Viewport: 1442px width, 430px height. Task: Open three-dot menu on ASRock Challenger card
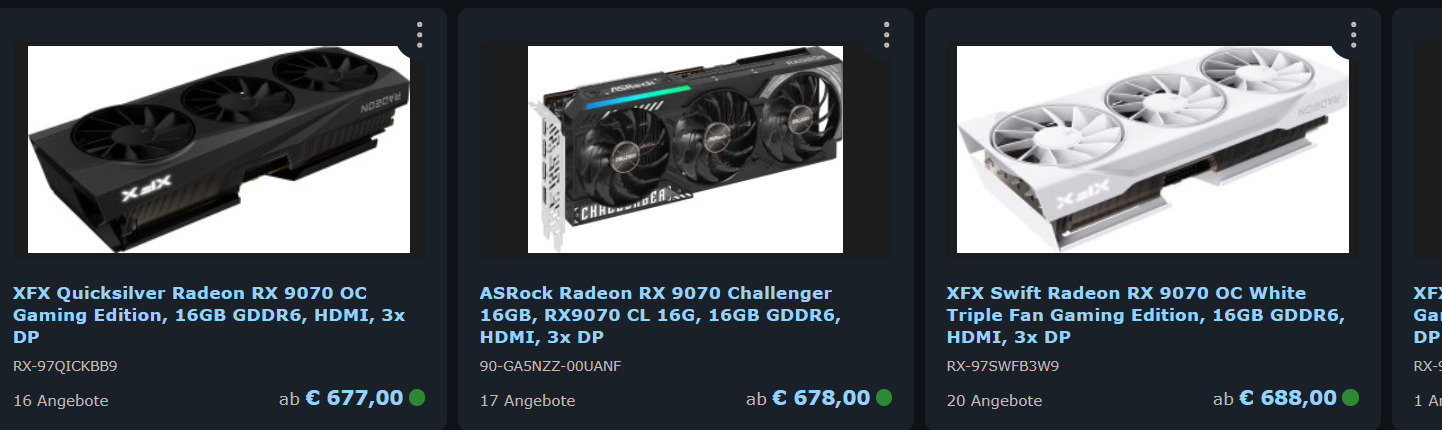pos(887,35)
